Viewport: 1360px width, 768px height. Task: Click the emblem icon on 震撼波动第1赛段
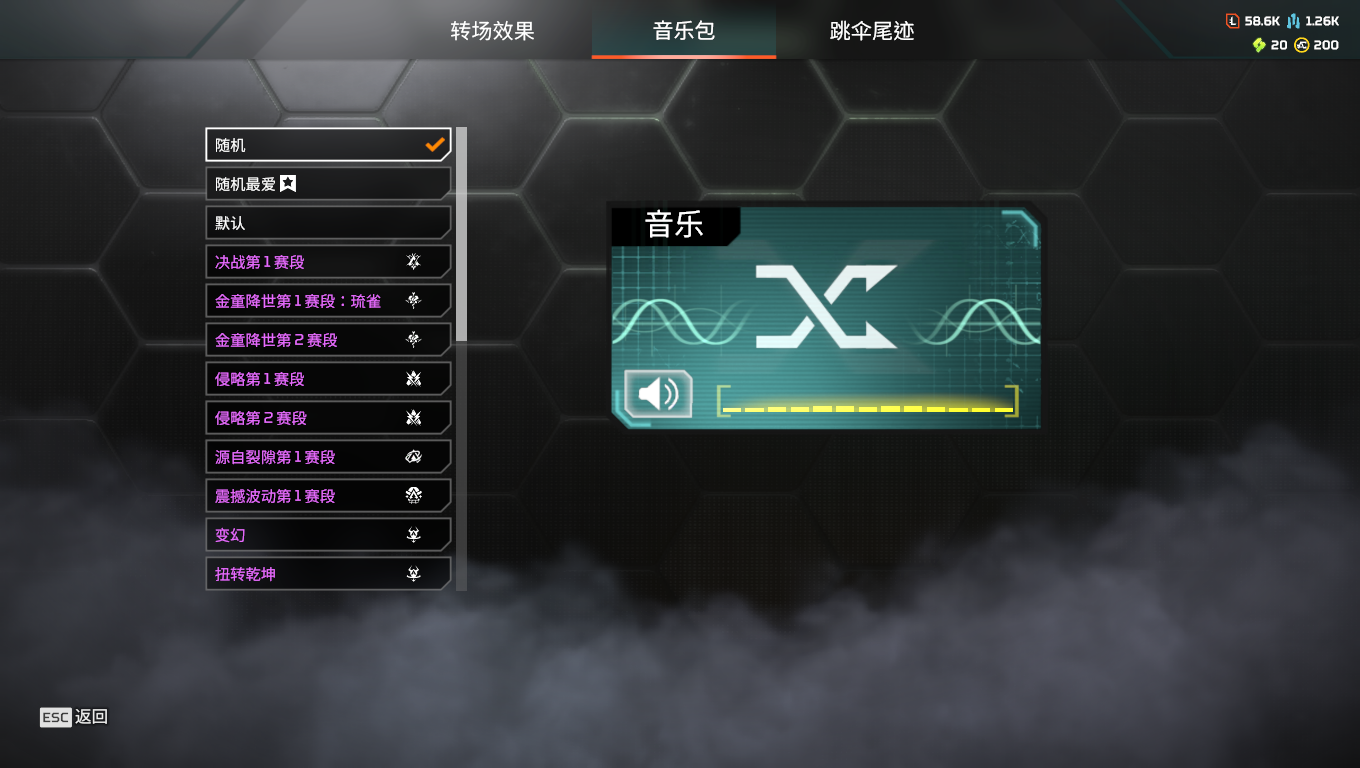(x=413, y=496)
